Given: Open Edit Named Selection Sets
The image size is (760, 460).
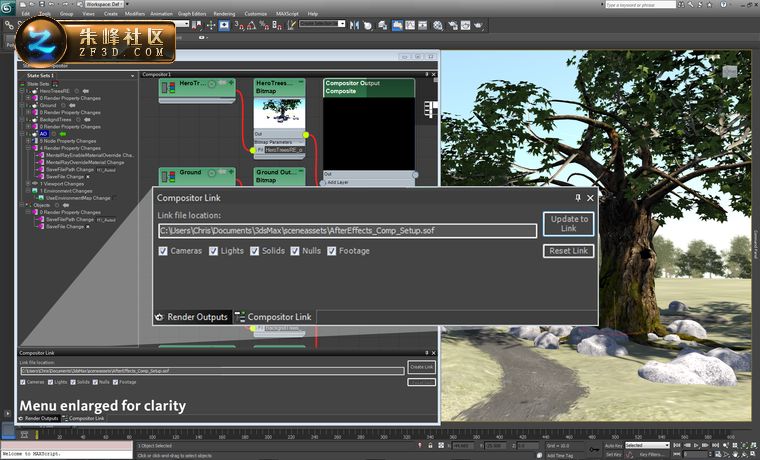Looking at the screenshot, I should click(x=291, y=25).
